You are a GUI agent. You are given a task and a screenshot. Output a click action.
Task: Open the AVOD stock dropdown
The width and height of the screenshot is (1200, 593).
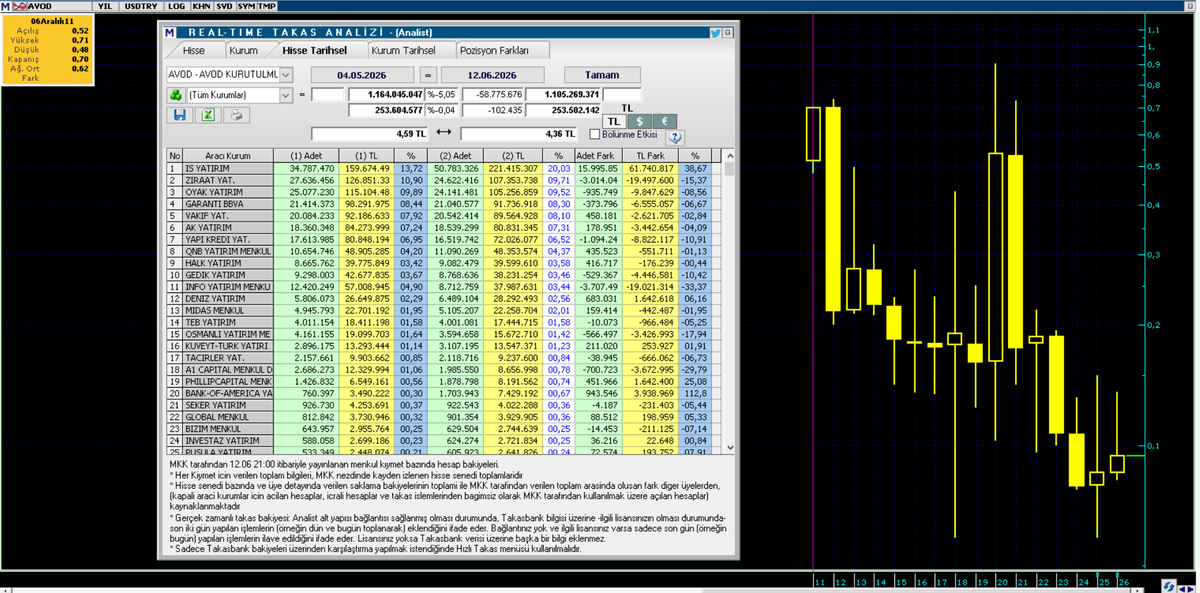pyautogui.click(x=286, y=75)
